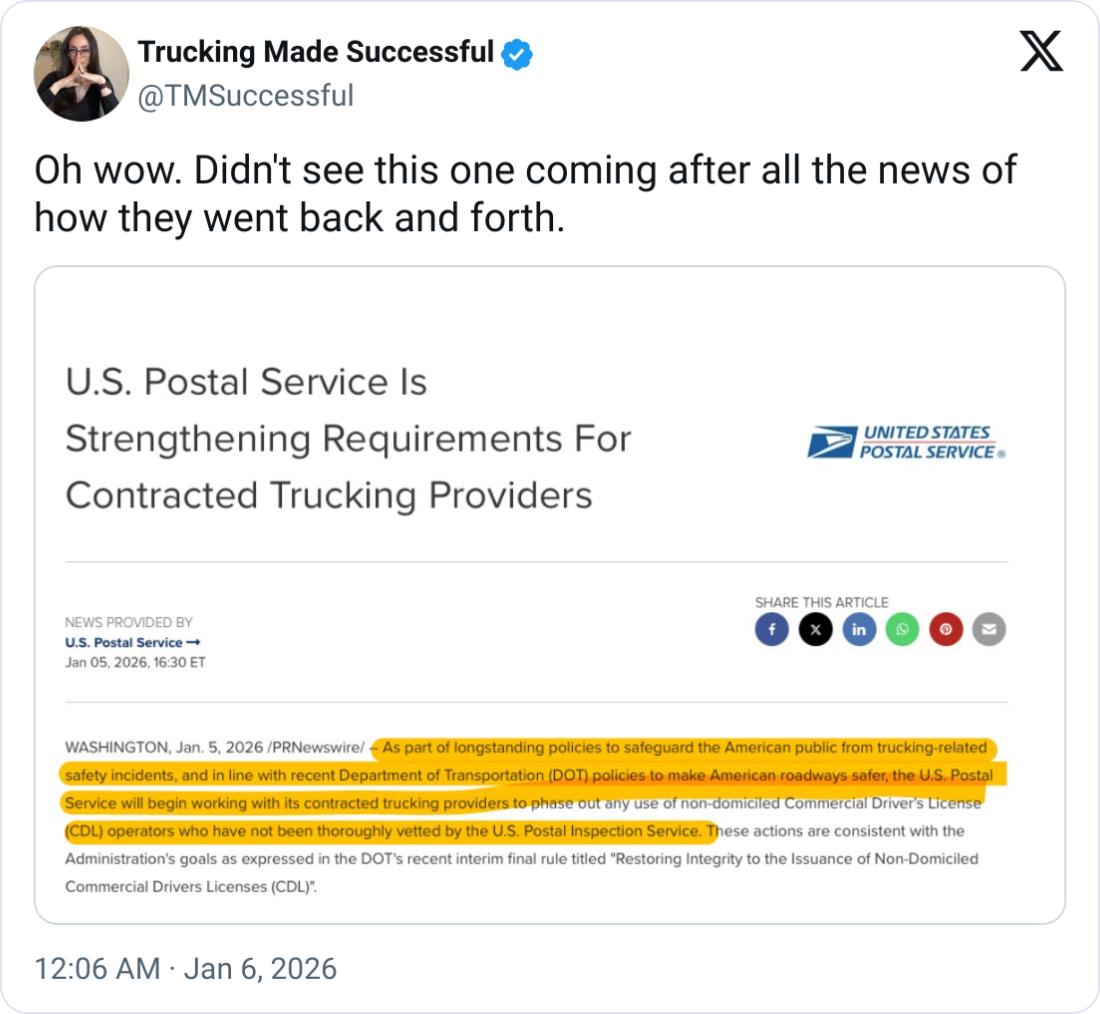Click the "NEWS PROVIDED BY" label
The image size is (1100, 1014).
[129, 622]
